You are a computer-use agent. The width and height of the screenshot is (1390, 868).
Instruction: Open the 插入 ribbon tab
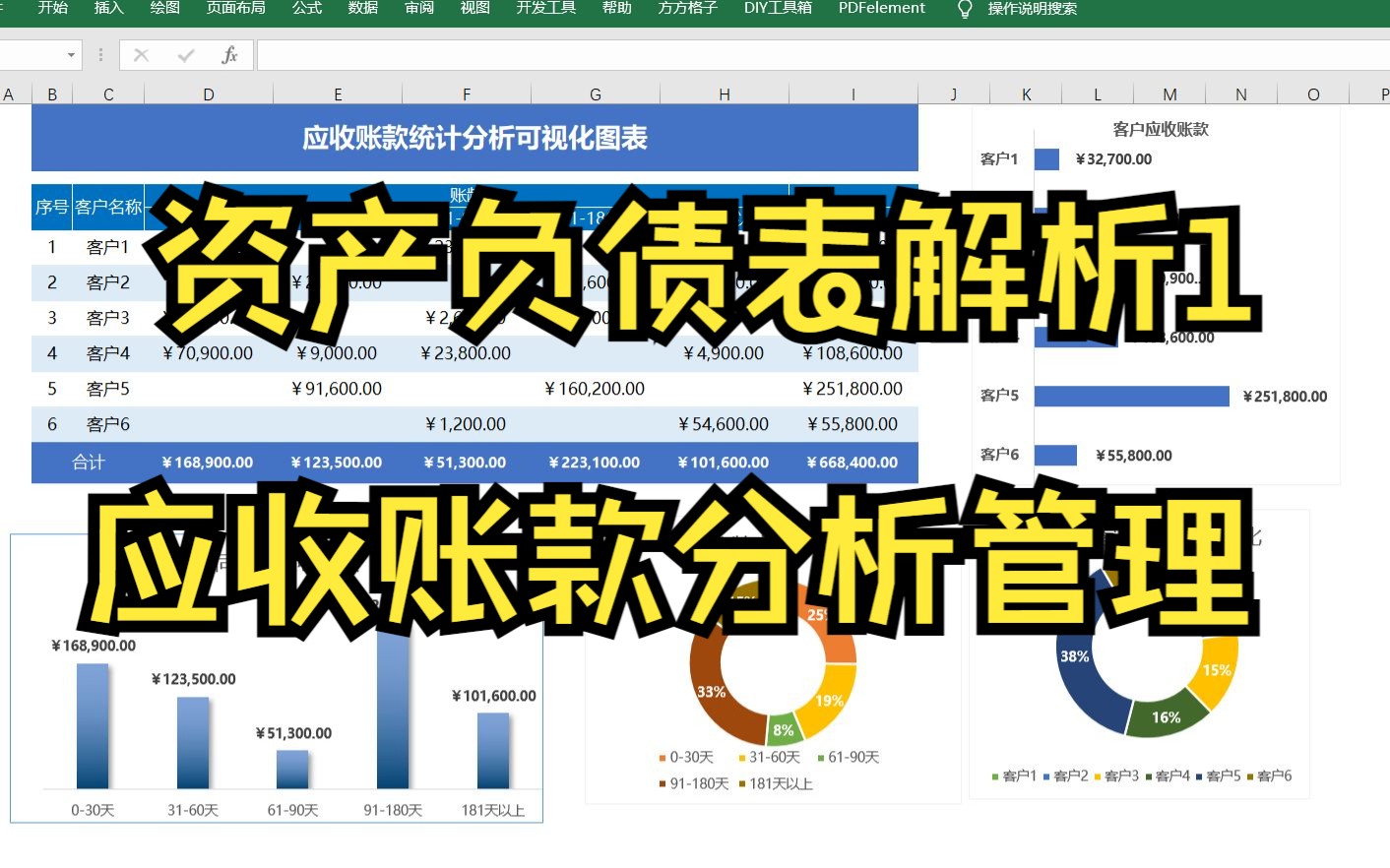[x=108, y=9]
